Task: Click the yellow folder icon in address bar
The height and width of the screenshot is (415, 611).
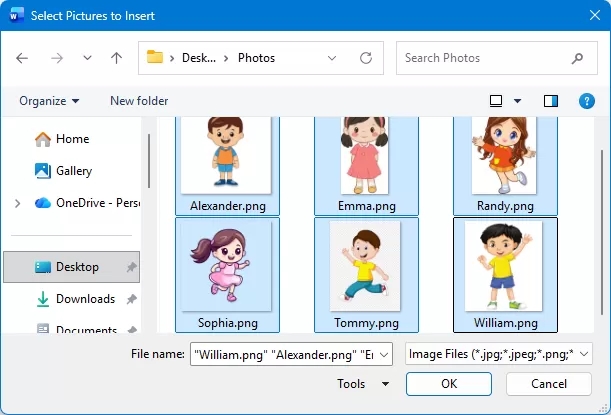Action: [x=155, y=57]
